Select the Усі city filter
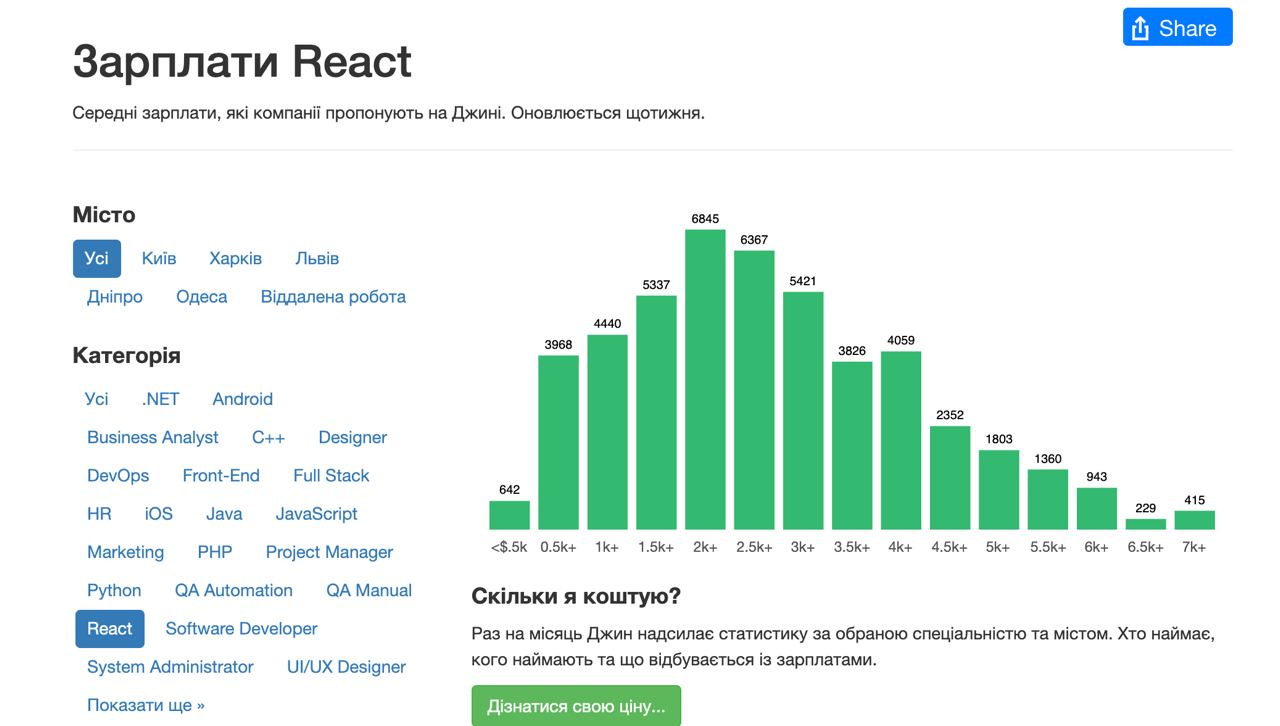 click(97, 258)
